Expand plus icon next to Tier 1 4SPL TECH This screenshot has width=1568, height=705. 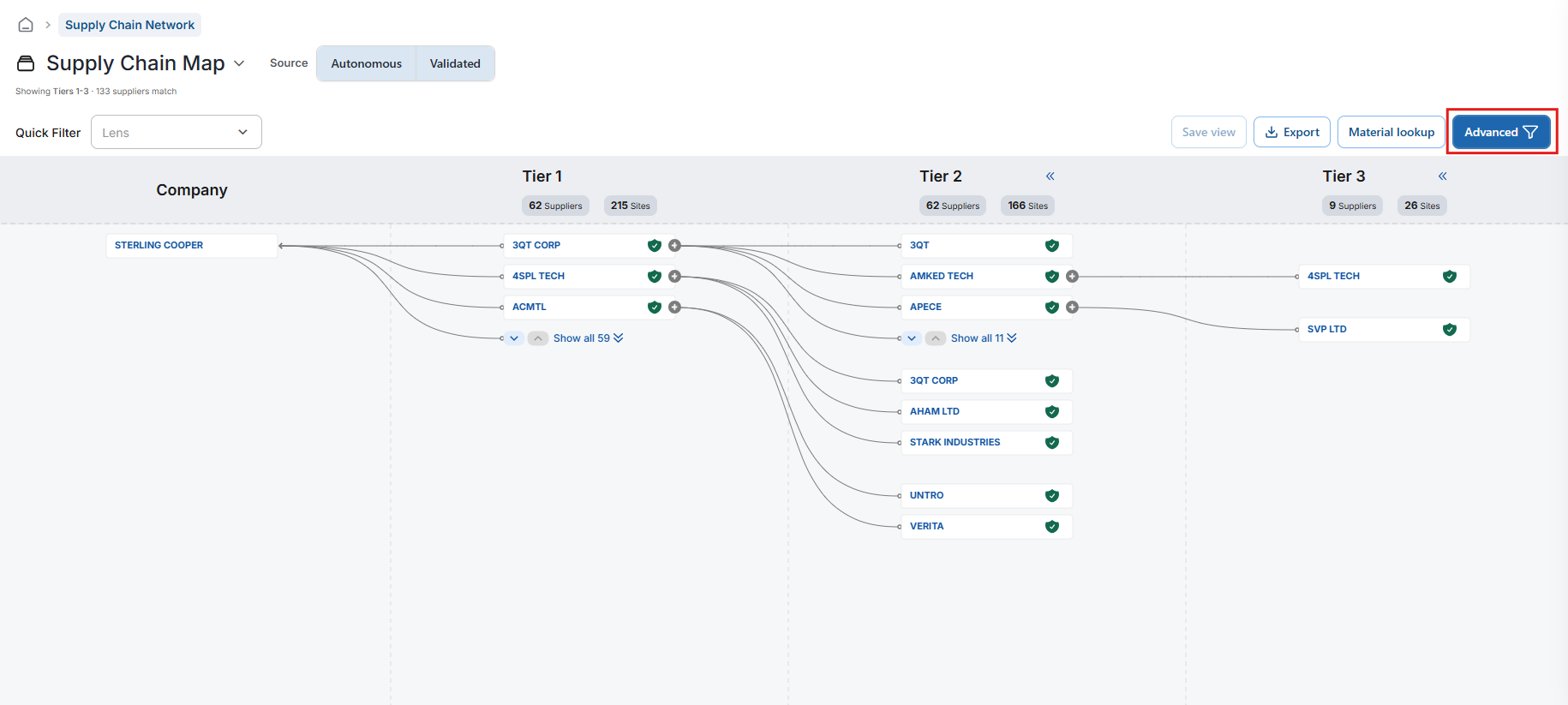[x=674, y=277]
